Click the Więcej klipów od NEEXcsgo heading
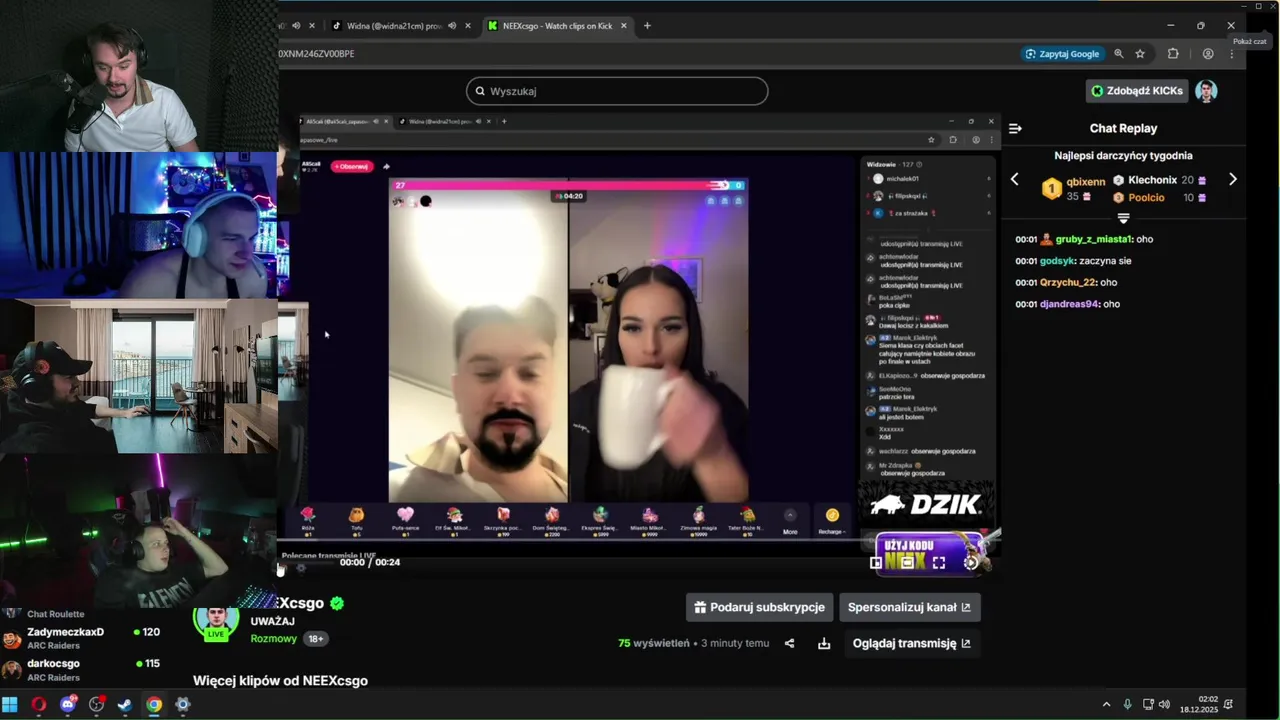Viewport: 1280px width, 720px height. [x=280, y=681]
